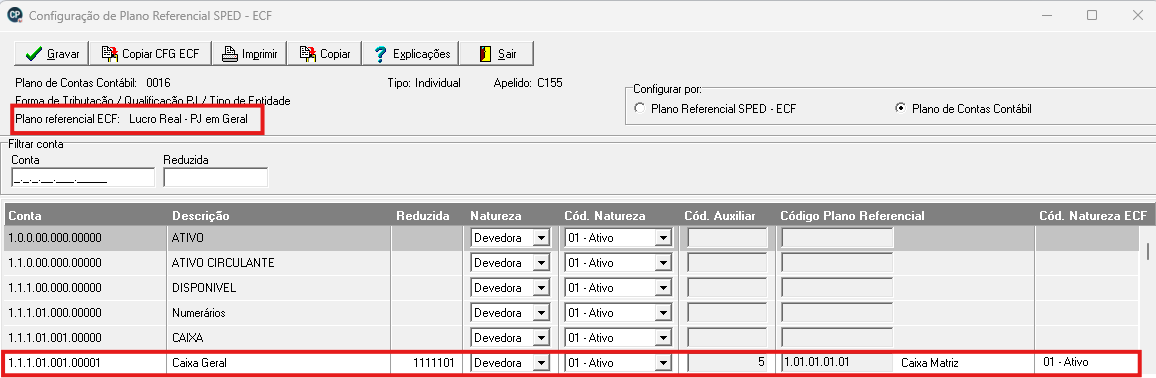
Task: Select account cell 1.1.0.00.000.00000
Action: 86,263
